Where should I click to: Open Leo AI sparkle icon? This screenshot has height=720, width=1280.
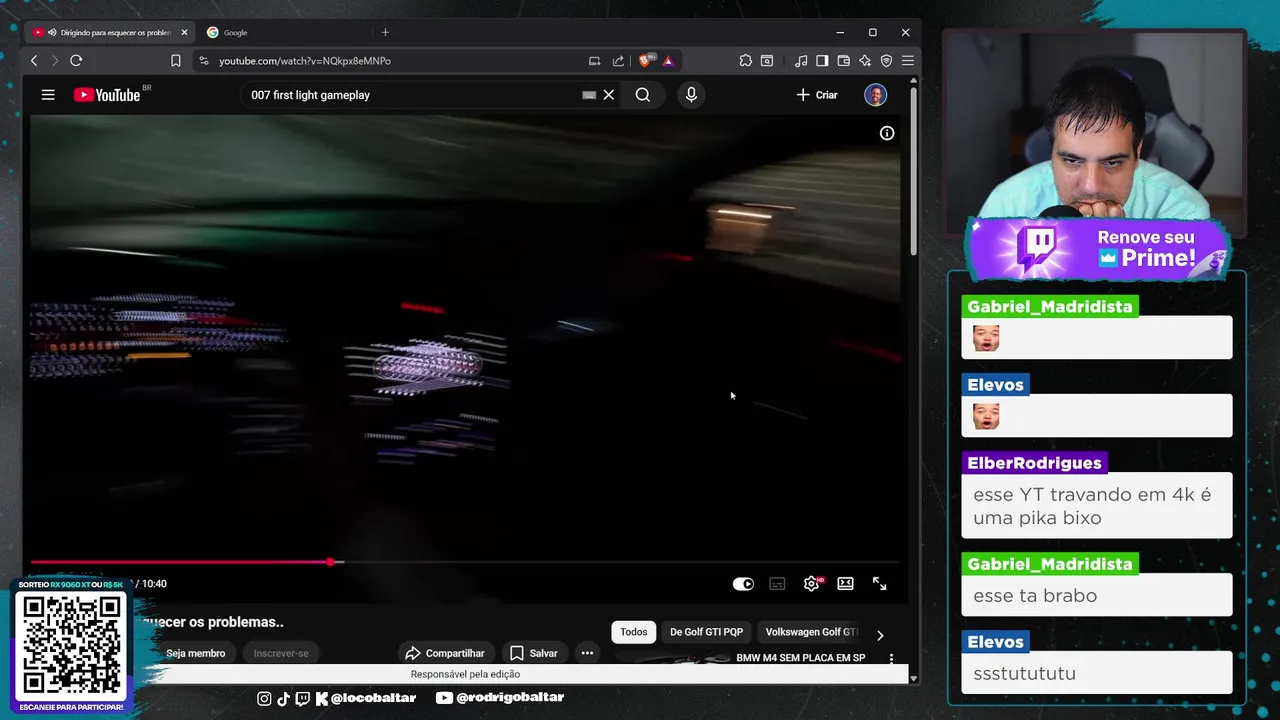click(x=865, y=61)
